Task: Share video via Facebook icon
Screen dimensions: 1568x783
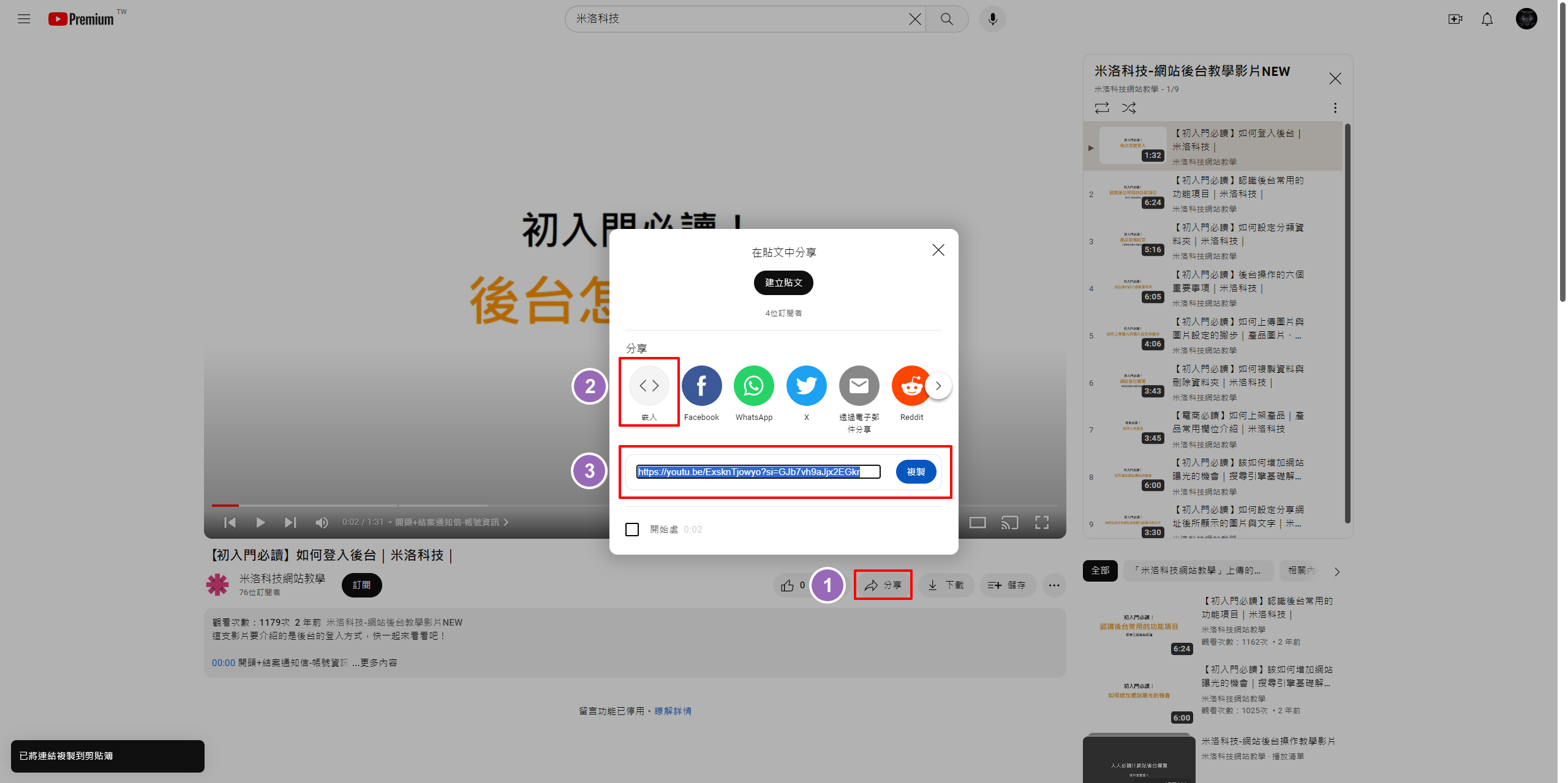Action: tap(701, 386)
